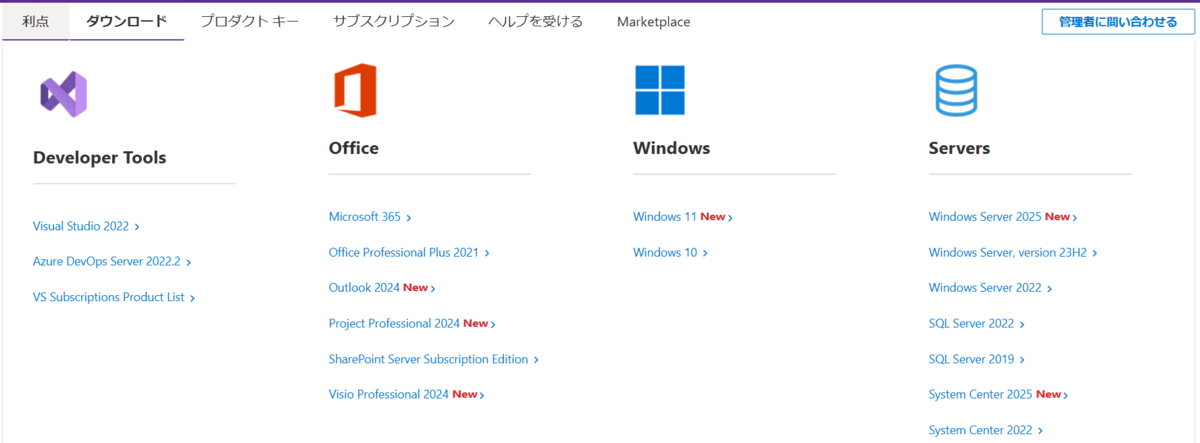This screenshot has width=1200, height=443.
Task: Open the プロダクト キー tab
Action: click(x=249, y=21)
